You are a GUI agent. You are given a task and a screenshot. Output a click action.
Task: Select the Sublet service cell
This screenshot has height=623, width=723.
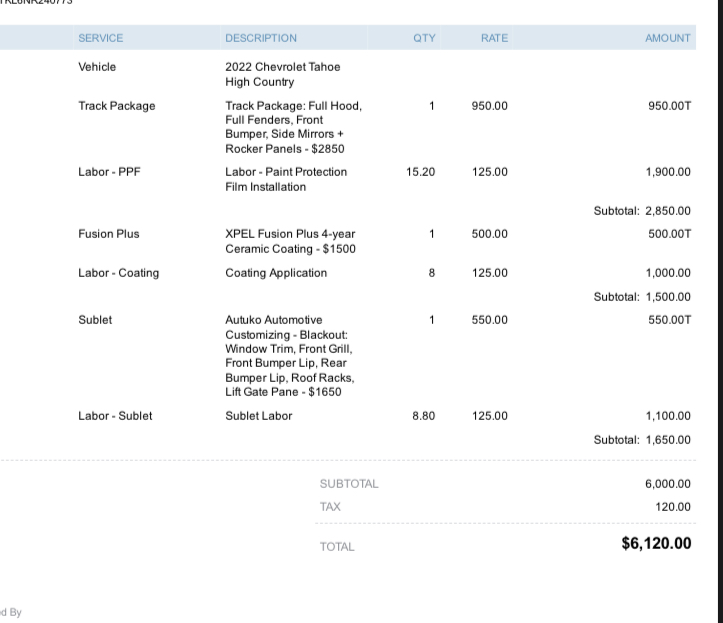pos(95,320)
